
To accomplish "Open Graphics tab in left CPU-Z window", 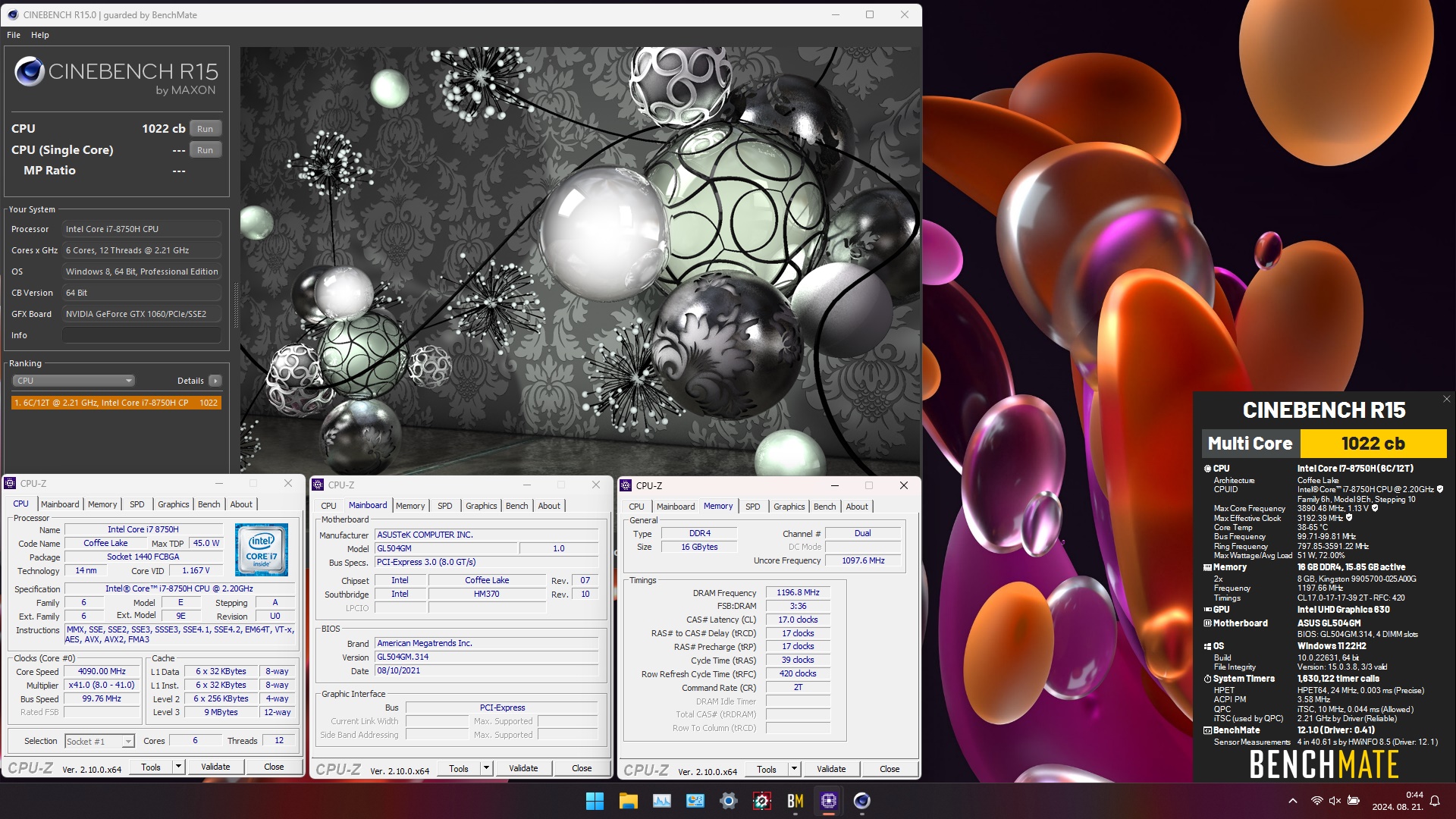I will 174,504.
